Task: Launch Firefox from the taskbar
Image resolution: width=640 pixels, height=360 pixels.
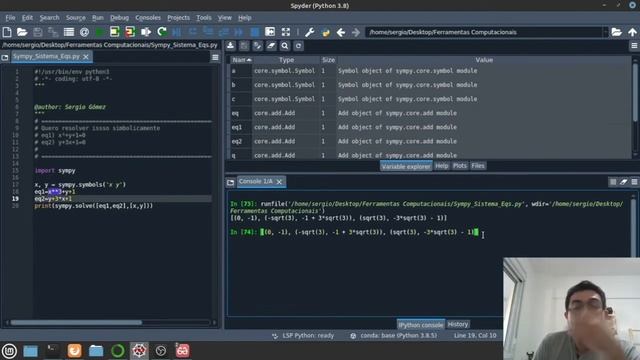Action: [74, 351]
